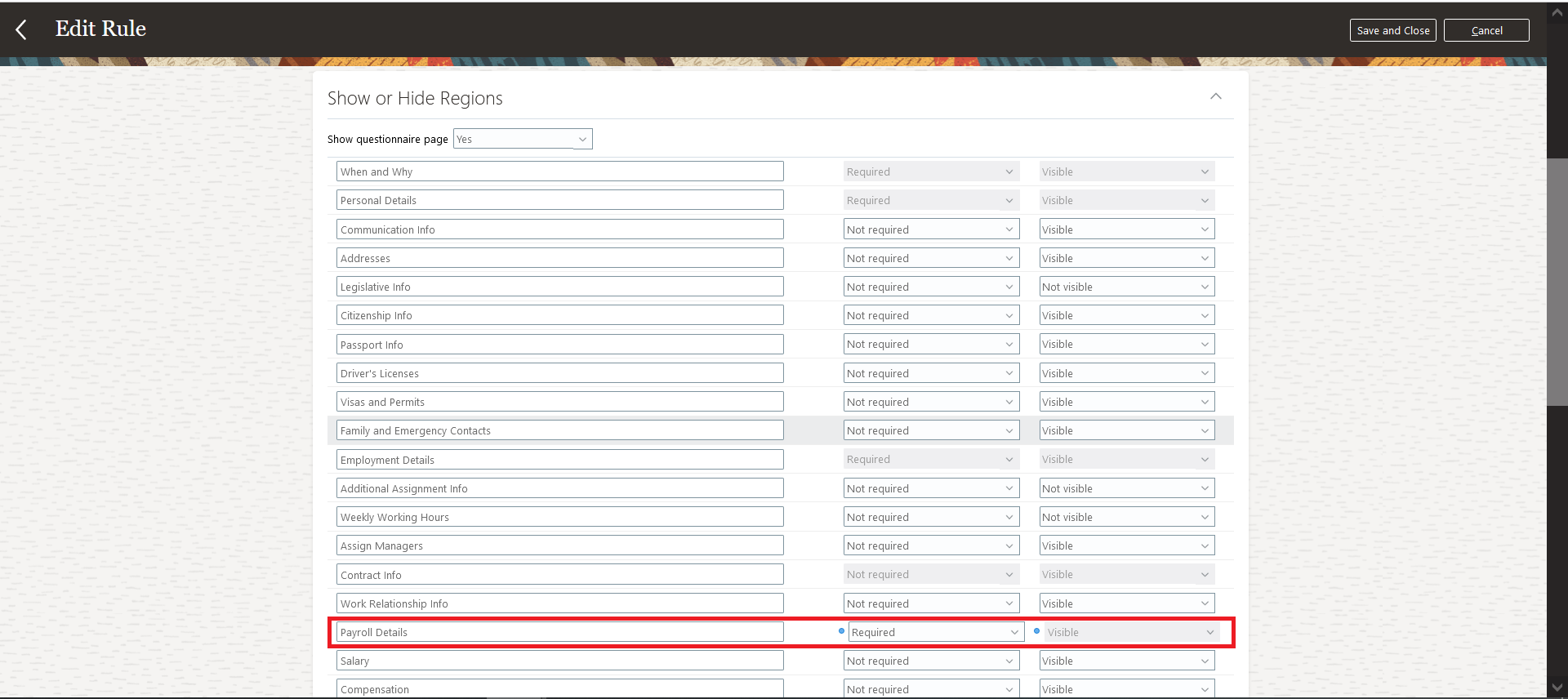1568x699 pixels.
Task: Click the vertical scrollbar thumb
Action: tap(1557, 282)
